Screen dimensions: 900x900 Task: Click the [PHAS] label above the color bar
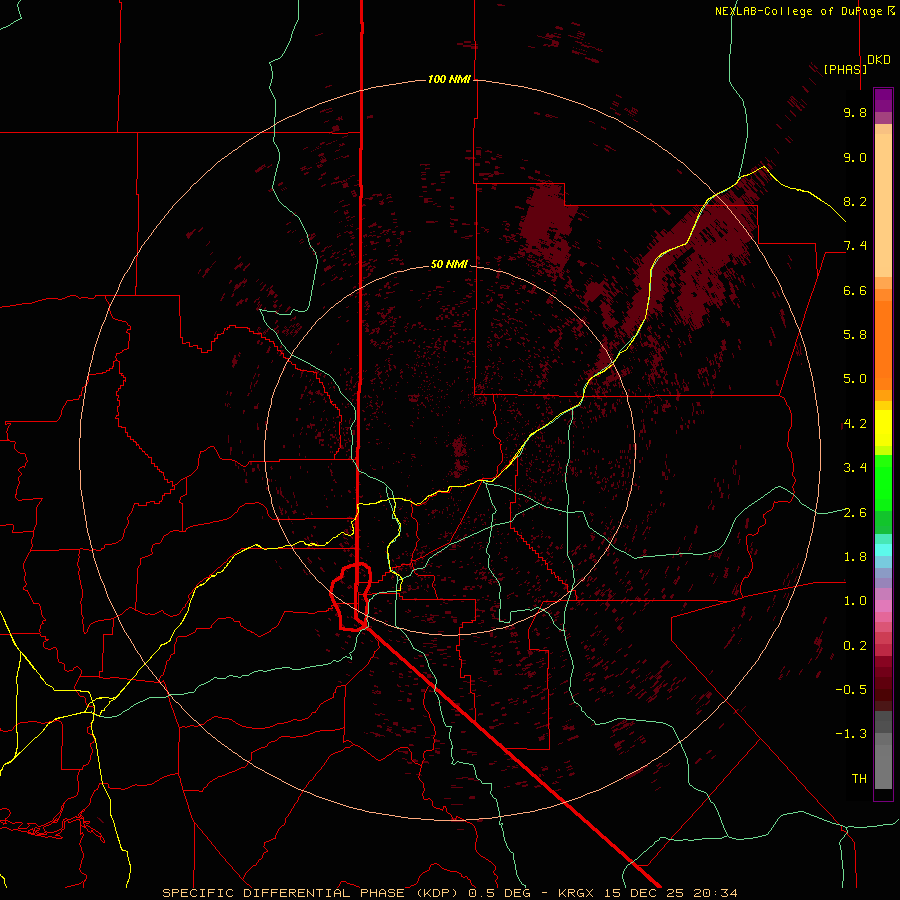(x=845, y=69)
